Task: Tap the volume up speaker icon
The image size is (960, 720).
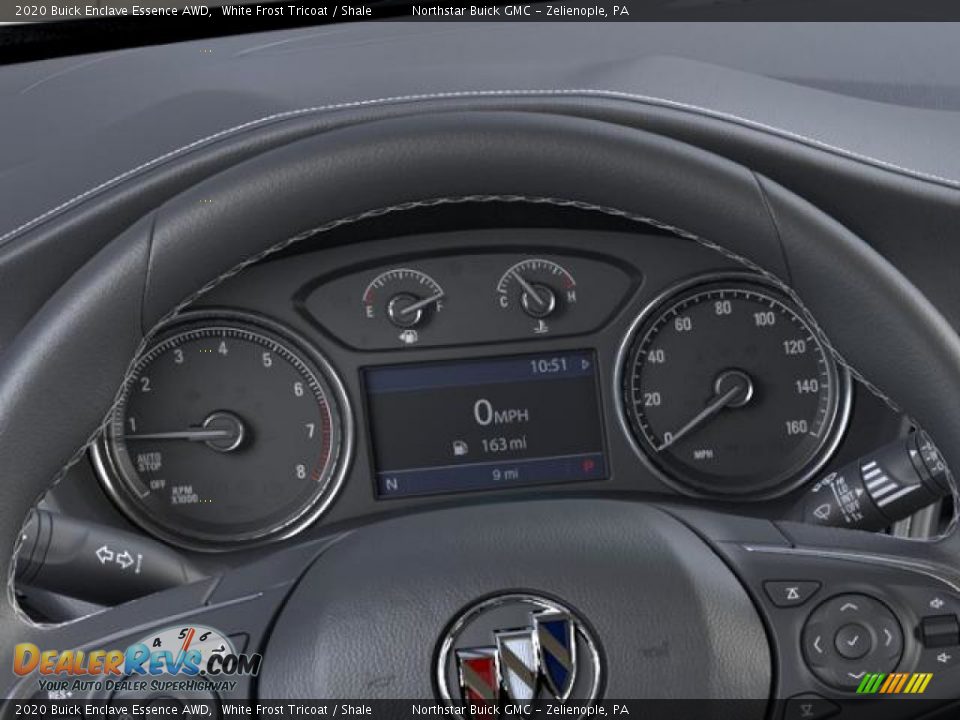Action: tap(936, 604)
